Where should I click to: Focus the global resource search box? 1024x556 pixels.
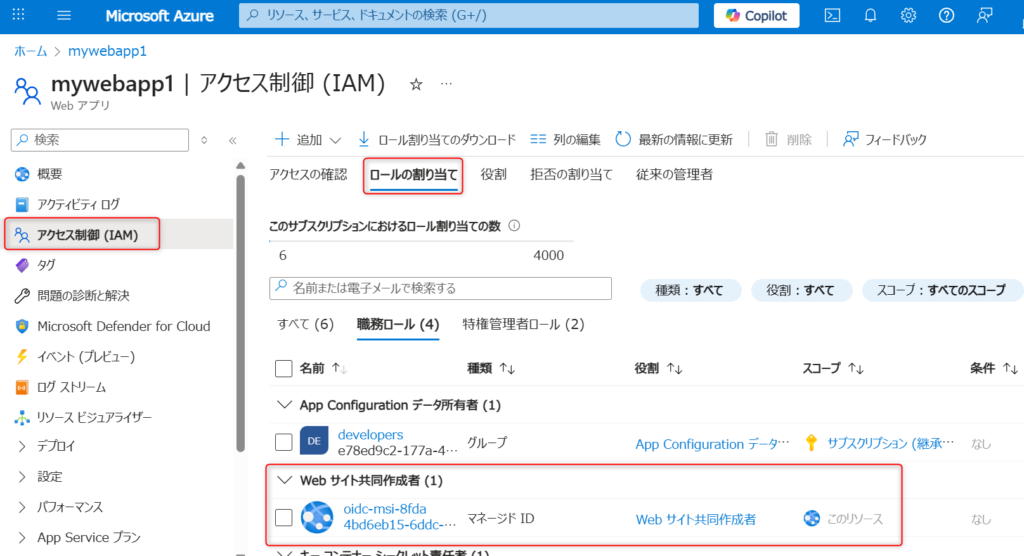(468, 15)
